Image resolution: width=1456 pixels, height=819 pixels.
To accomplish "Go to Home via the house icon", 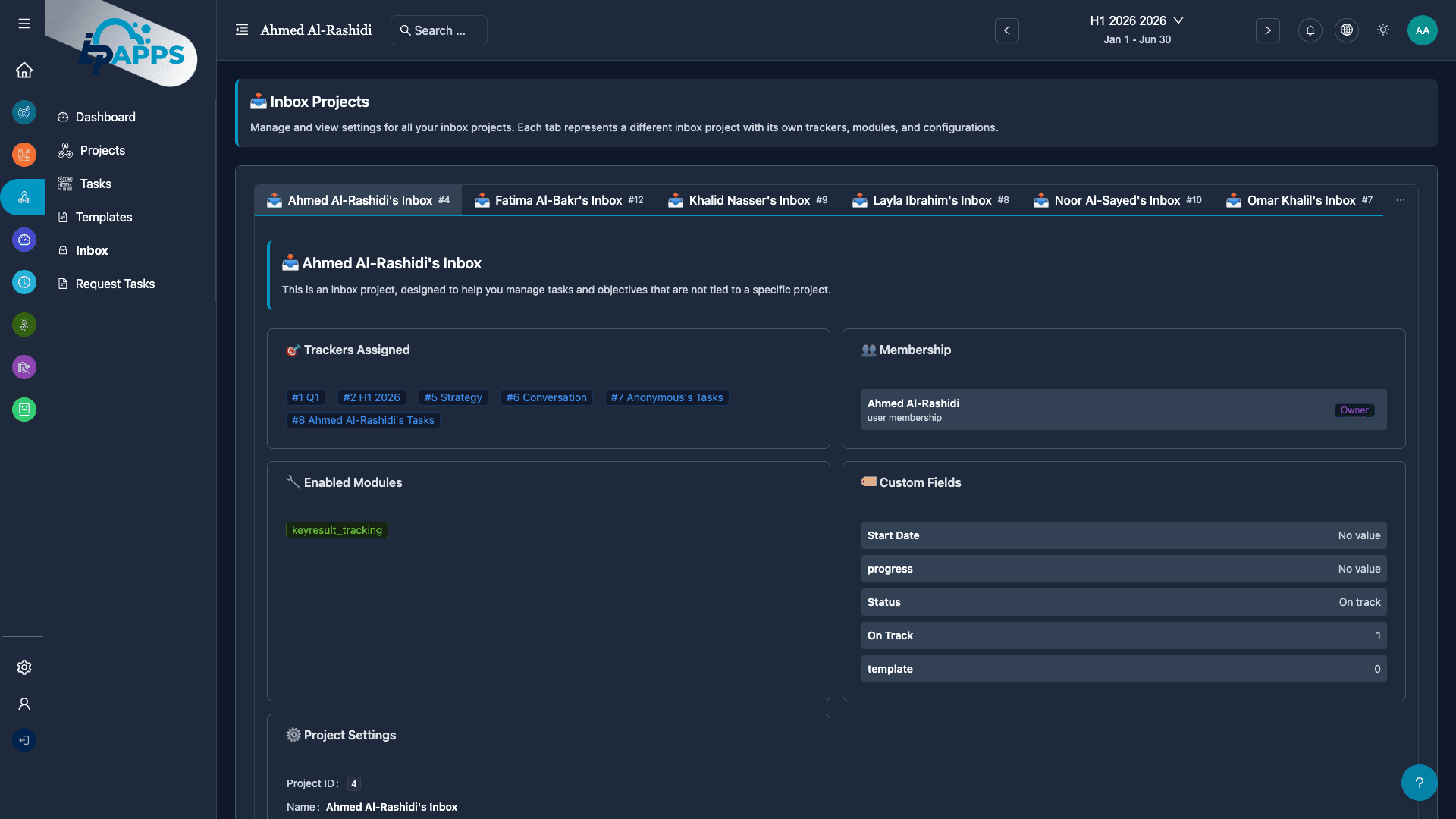I will point(24,70).
